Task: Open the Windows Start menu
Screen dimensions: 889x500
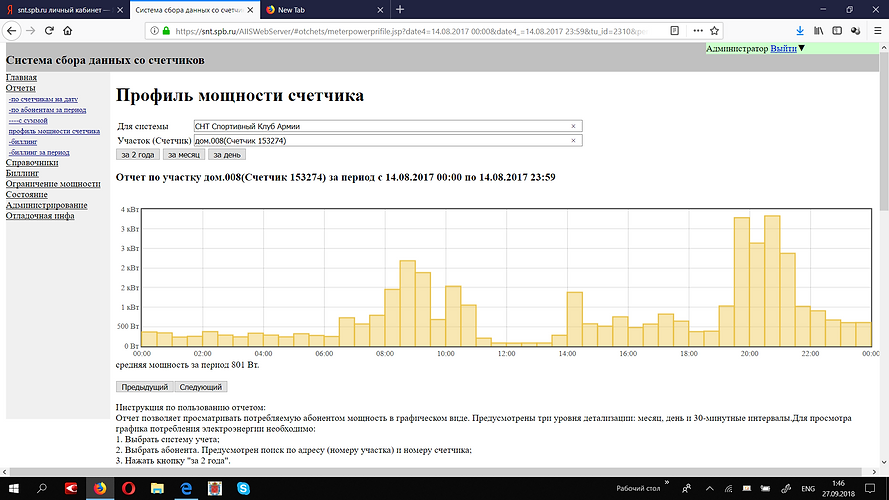Action: (x=13, y=488)
